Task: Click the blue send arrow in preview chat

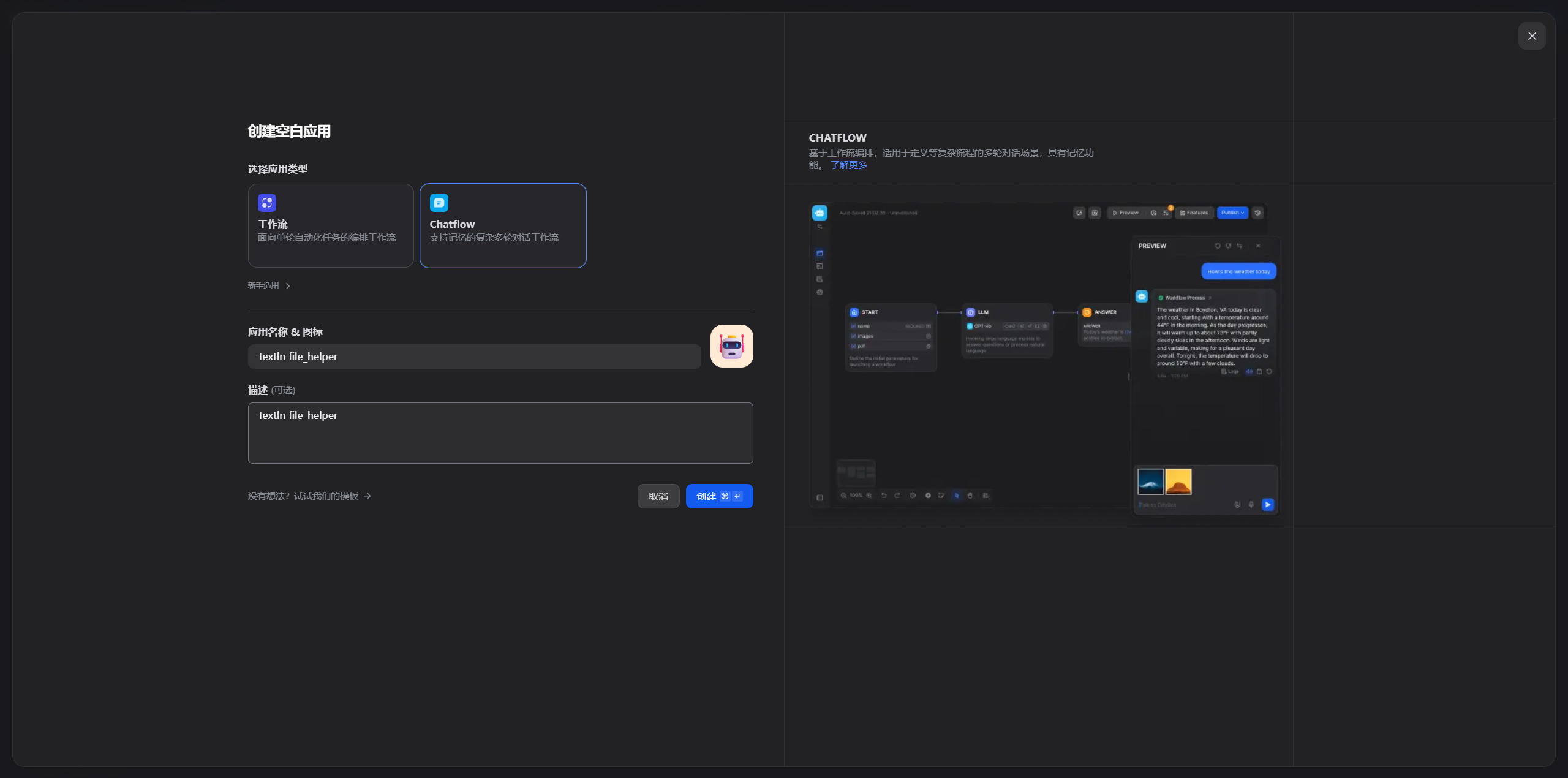Action: coord(1268,504)
